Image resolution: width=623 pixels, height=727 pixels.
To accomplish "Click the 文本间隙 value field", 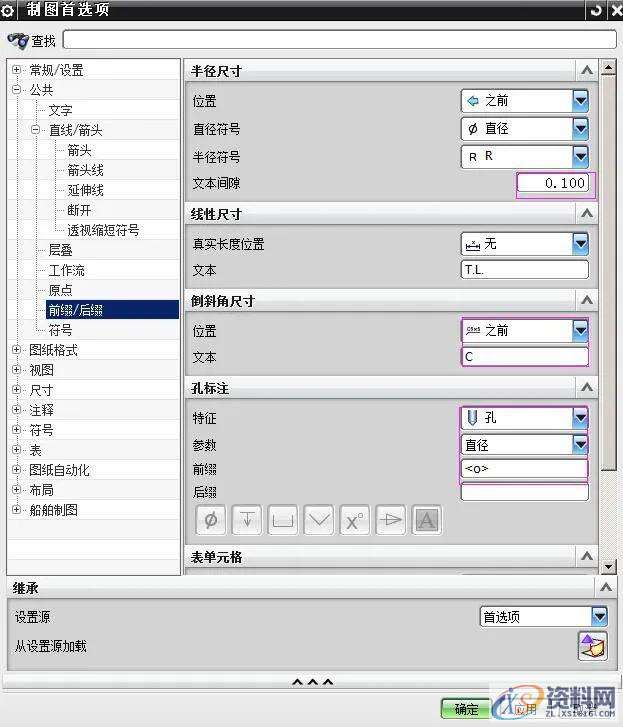I will tap(553, 183).
